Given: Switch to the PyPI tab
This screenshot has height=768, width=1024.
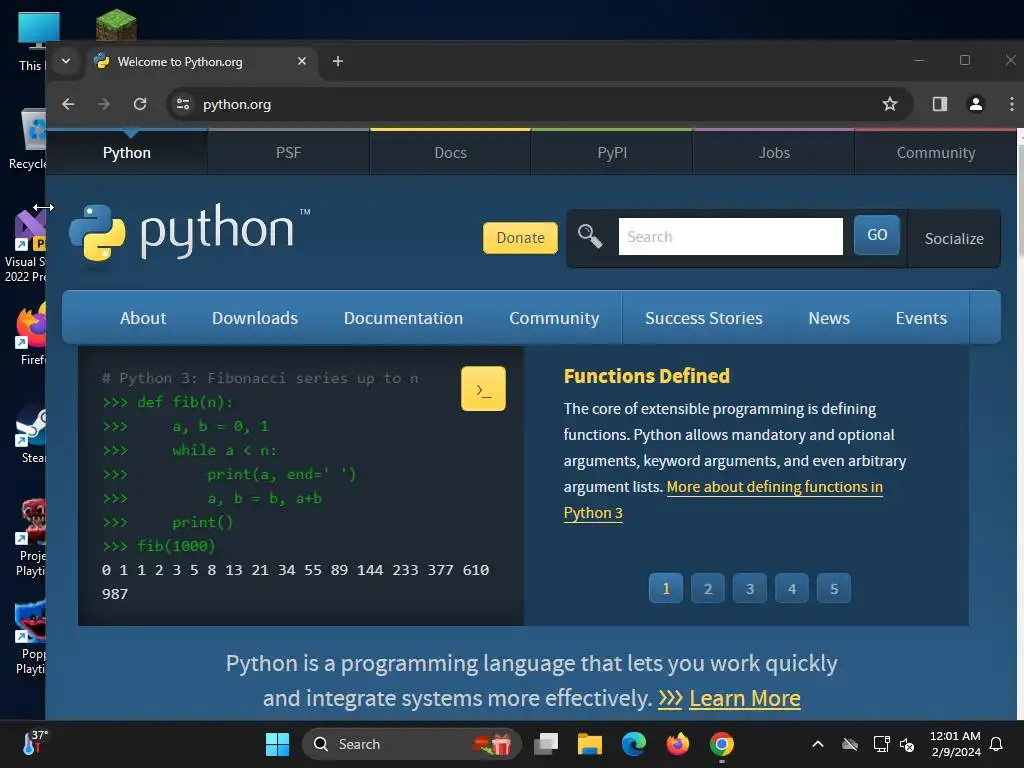Looking at the screenshot, I should click(x=612, y=153).
